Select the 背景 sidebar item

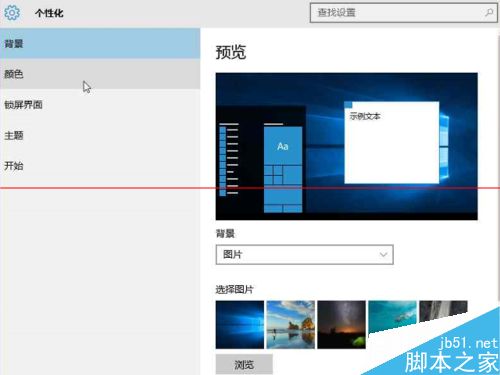100,44
